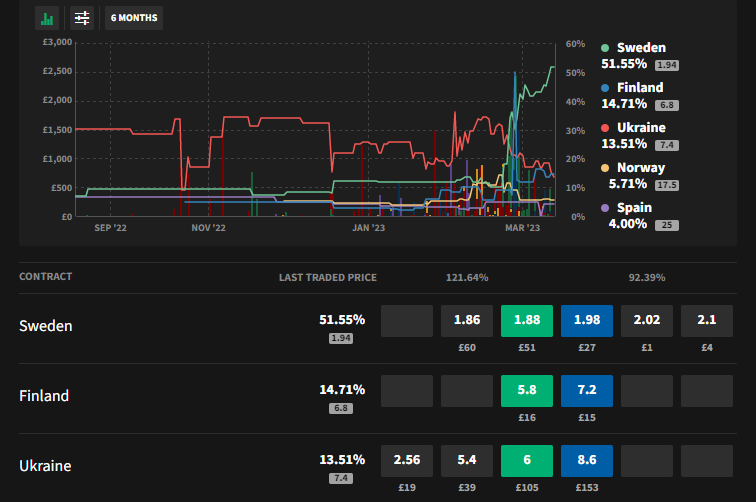
Task: Click the 1.94 odds badge in legend
Action: tap(667, 65)
